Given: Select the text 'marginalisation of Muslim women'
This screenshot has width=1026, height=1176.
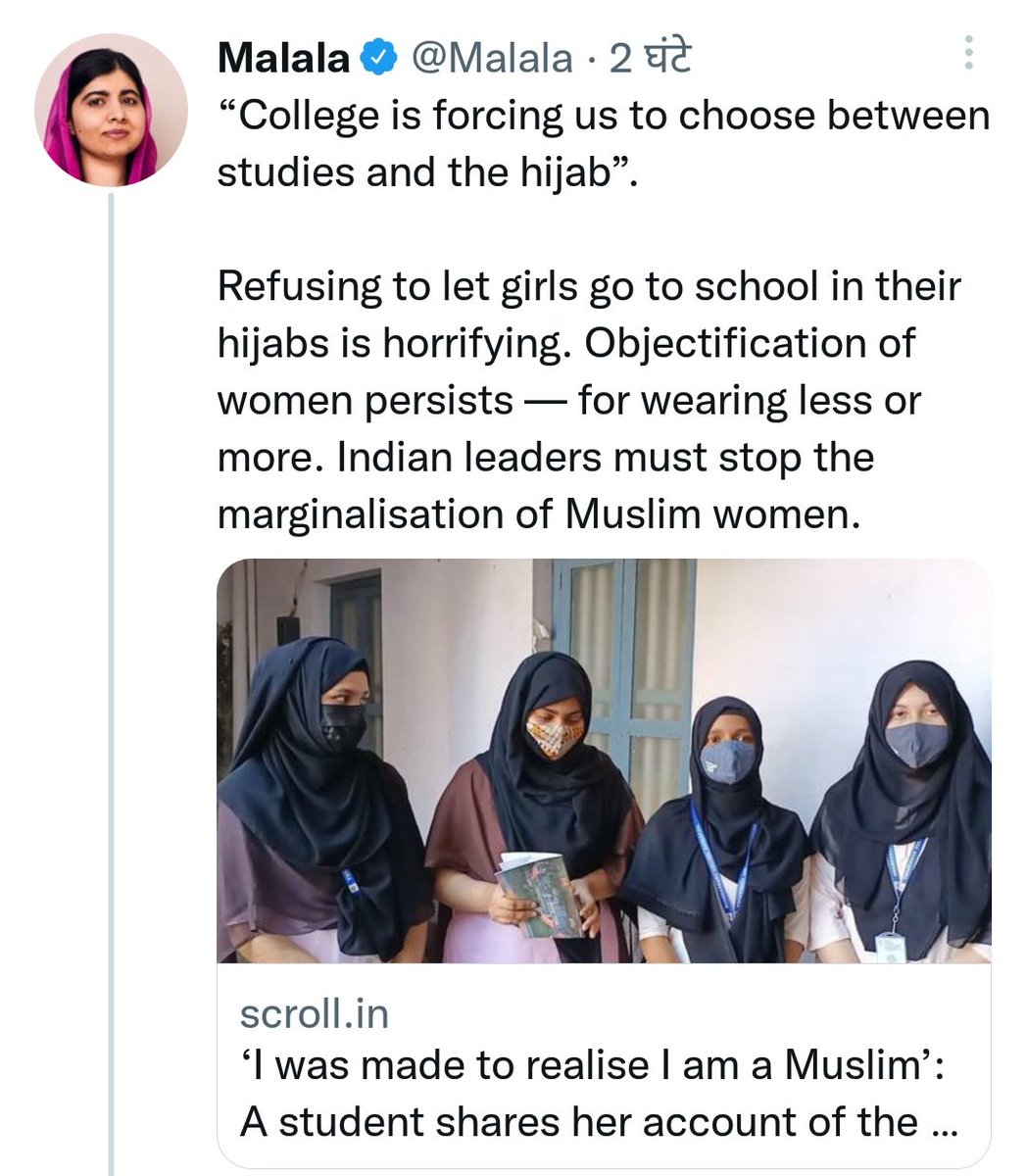Looking at the screenshot, I should pyautogui.click(x=538, y=511).
